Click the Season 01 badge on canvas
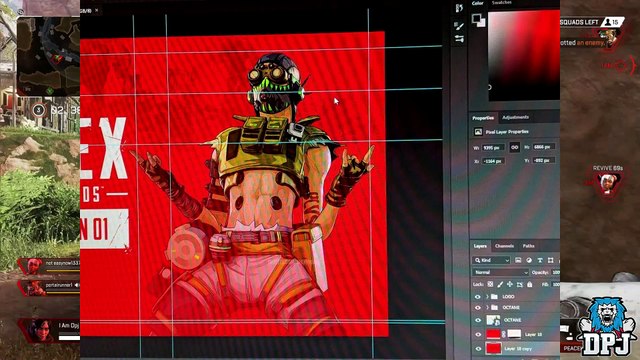Screen dimensions: 640x360 104,229
